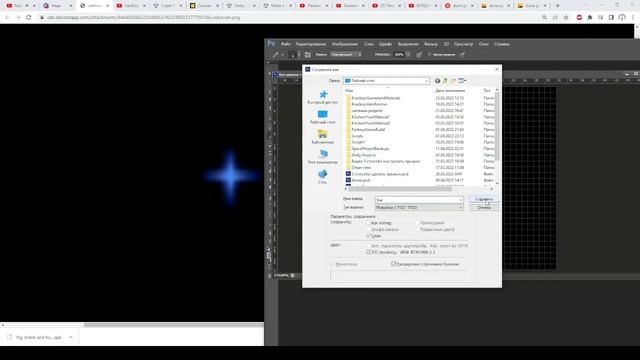The image size is (640, 360).
Task: Open the Изображение menu
Action: pyautogui.click(x=345, y=44)
